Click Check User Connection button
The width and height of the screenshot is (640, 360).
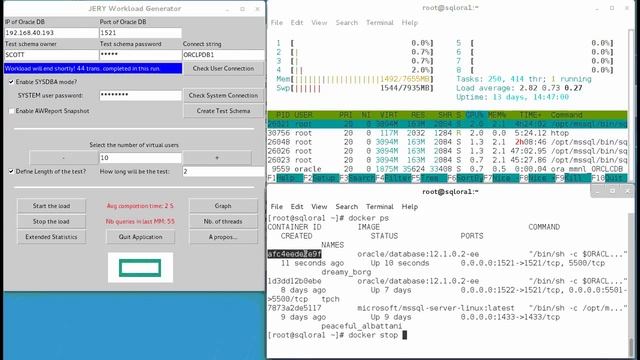[x=223, y=69]
